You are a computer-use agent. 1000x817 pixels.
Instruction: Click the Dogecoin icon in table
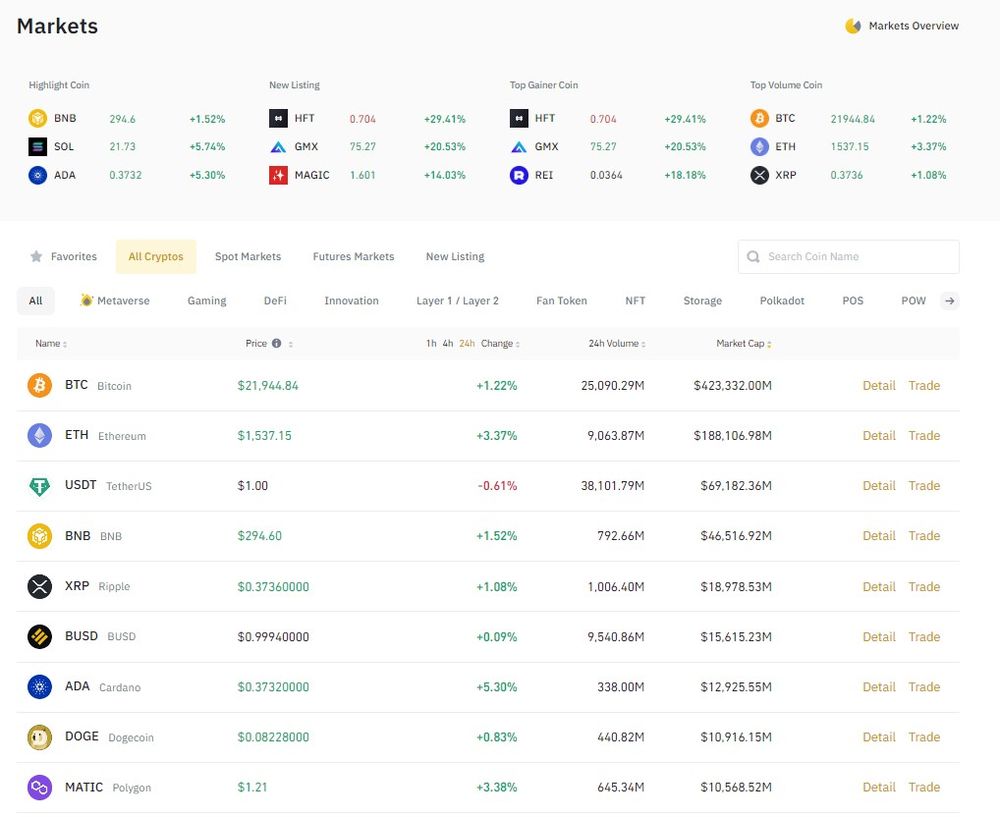point(40,737)
